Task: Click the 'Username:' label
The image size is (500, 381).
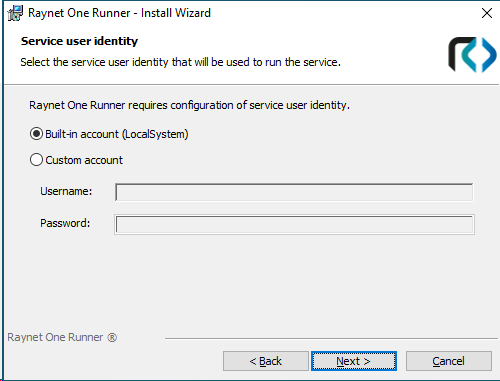Action: coord(66,191)
